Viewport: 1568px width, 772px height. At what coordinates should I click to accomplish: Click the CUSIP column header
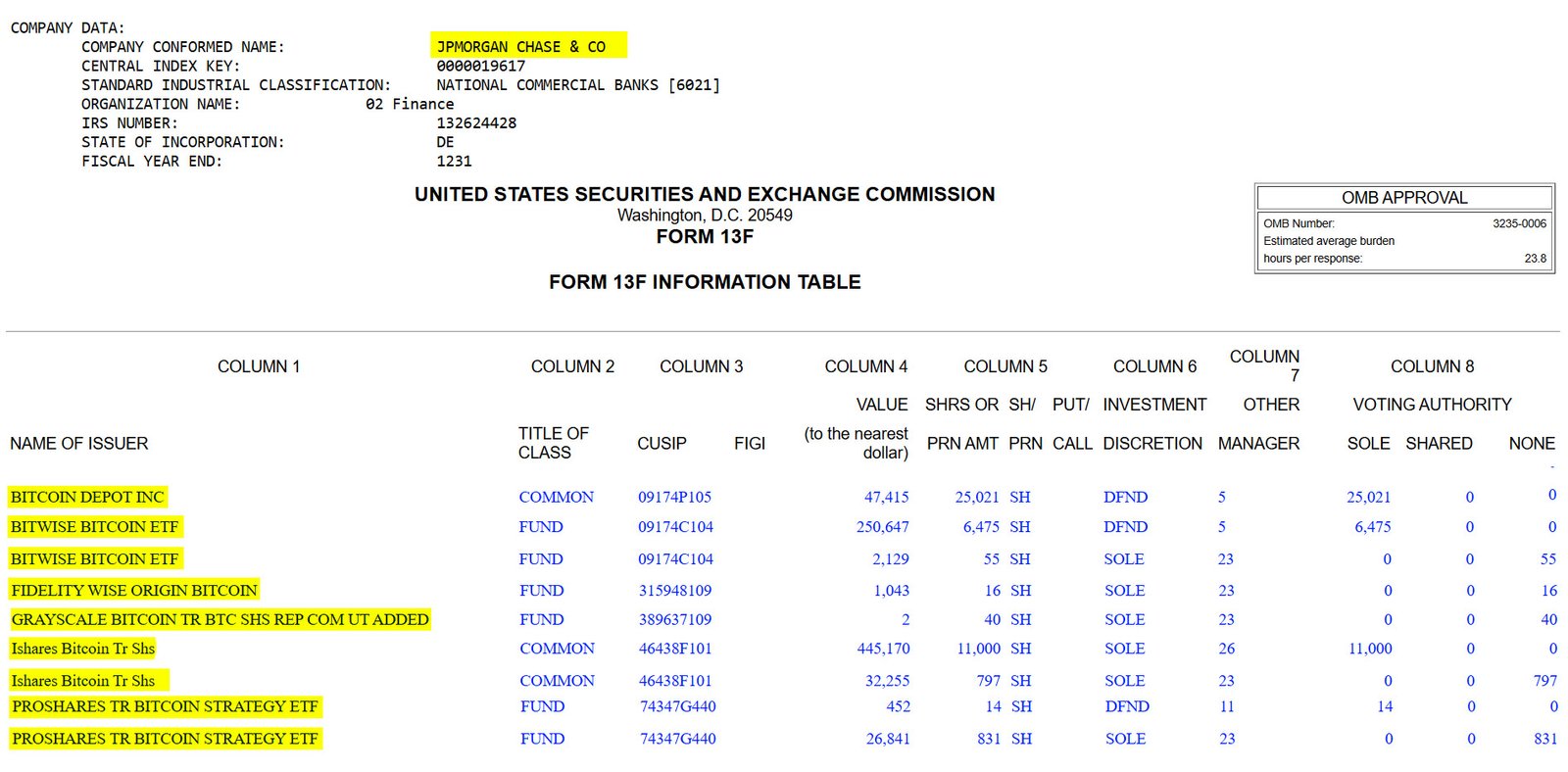pyautogui.click(x=661, y=443)
